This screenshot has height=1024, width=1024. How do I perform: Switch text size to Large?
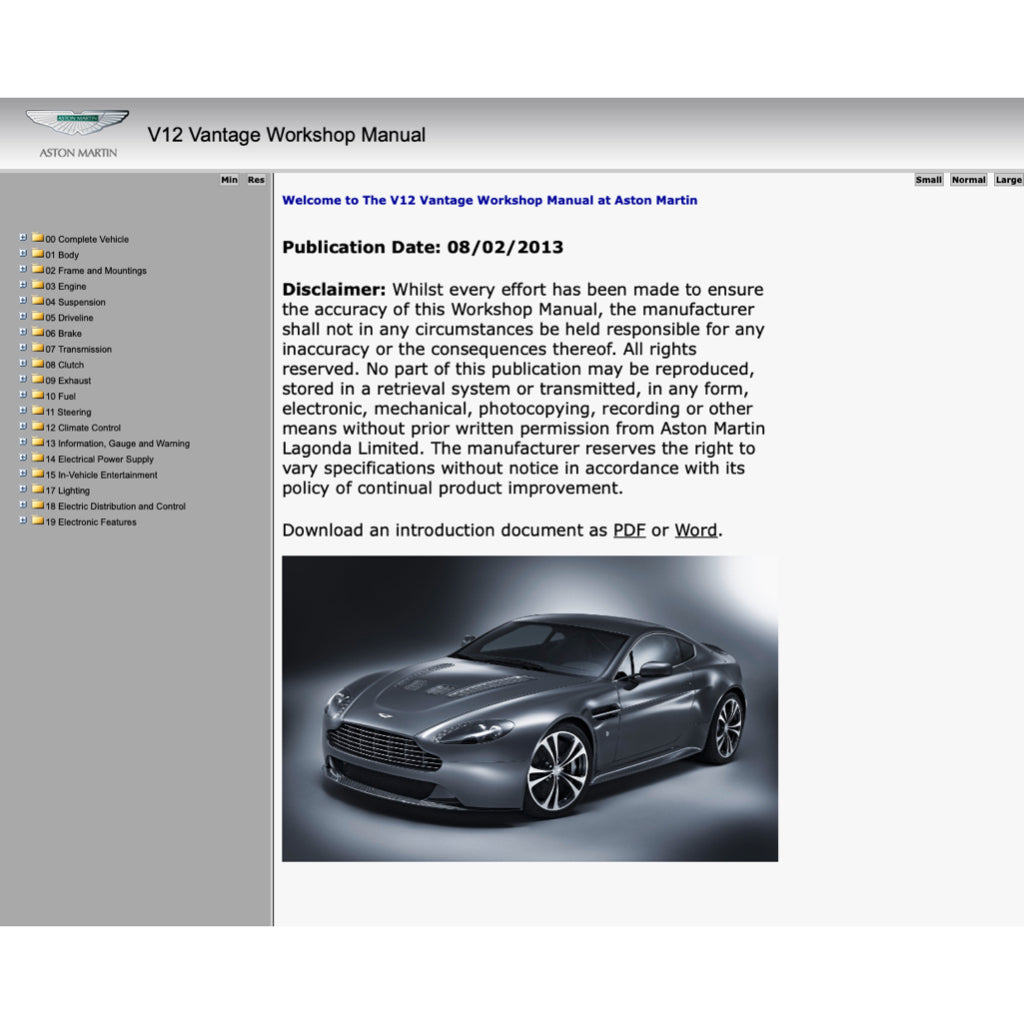tap(1008, 179)
